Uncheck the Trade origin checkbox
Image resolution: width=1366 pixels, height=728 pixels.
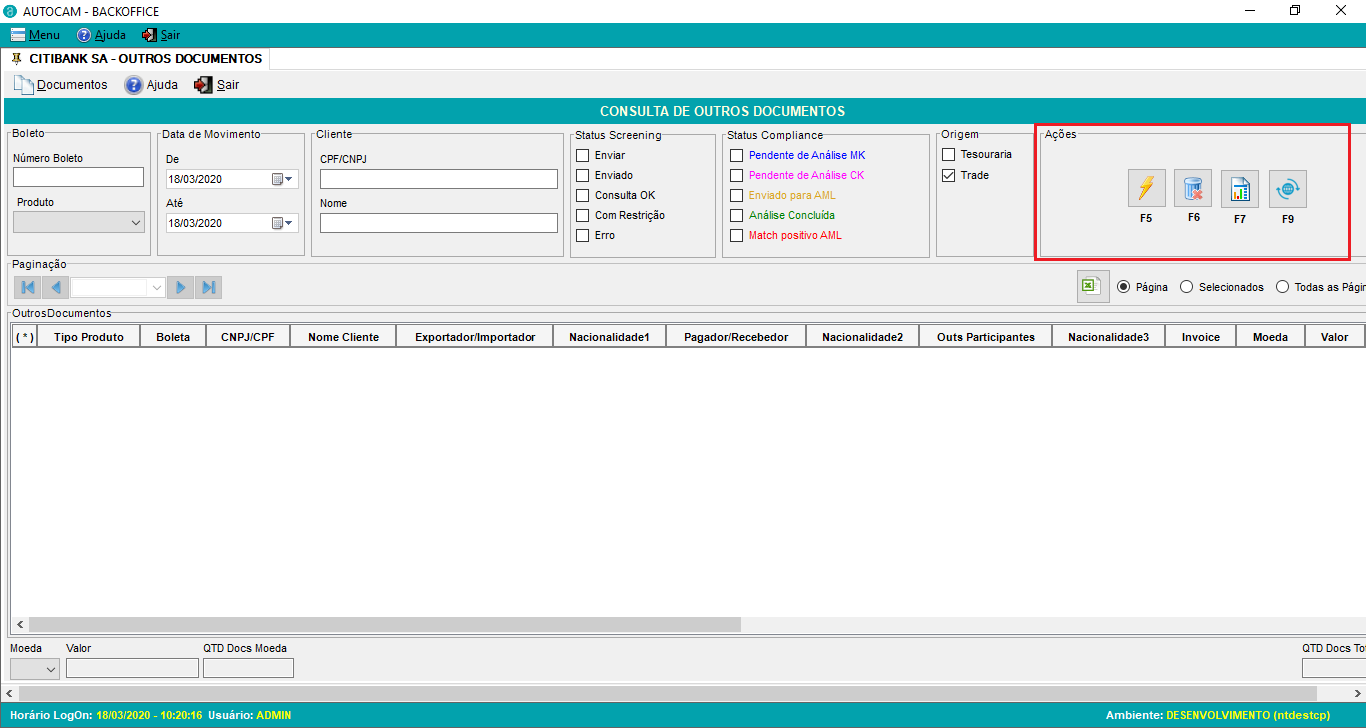[x=949, y=175]
